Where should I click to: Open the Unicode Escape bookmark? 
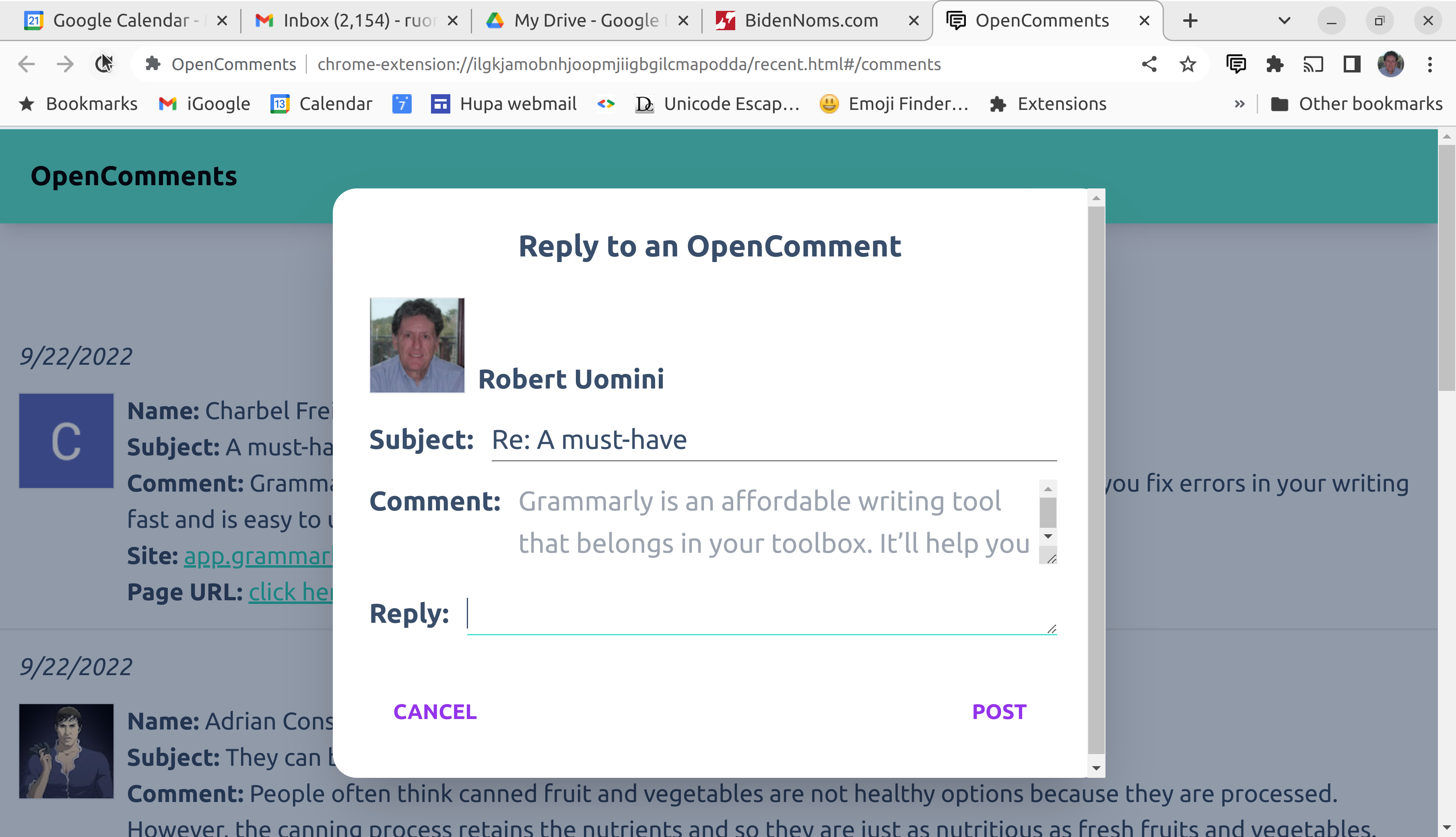(717, 104)
